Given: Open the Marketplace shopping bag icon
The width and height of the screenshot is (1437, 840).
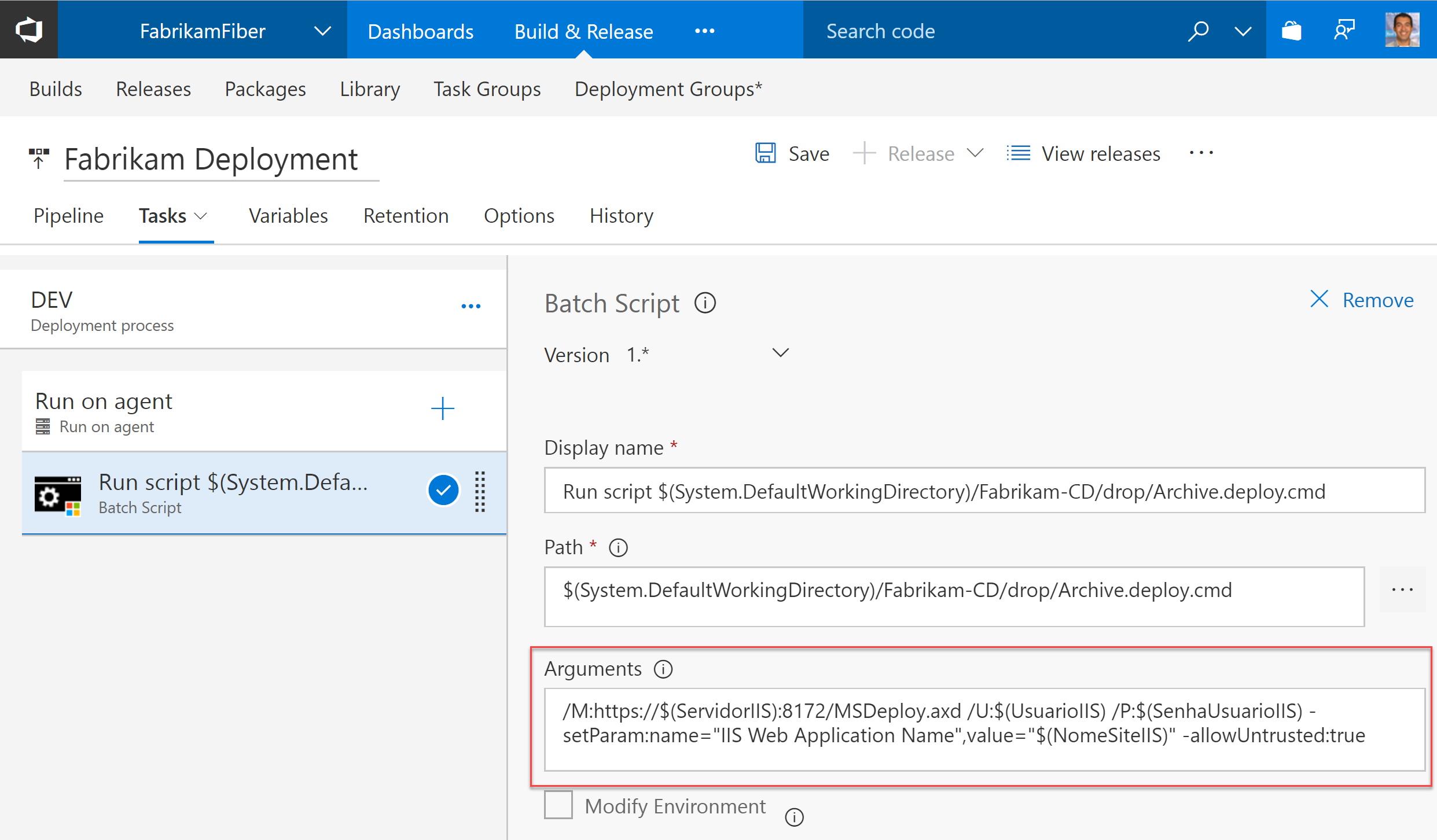Looking at the screenshot, I should click(1291, 30).
